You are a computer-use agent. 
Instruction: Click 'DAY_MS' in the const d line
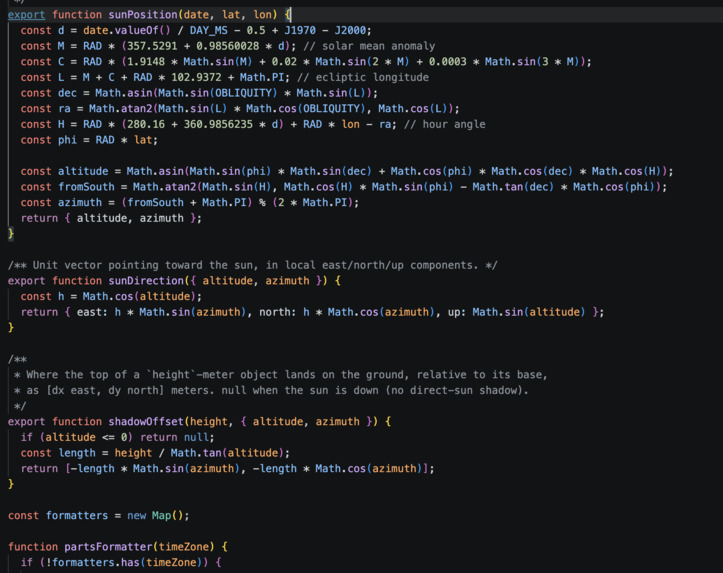coord(208,30)
